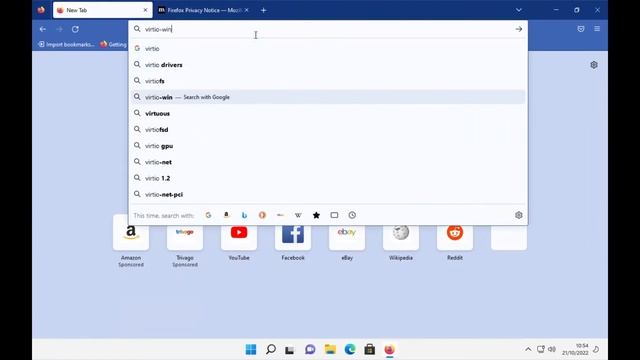Search history using the clock icon

352,215
